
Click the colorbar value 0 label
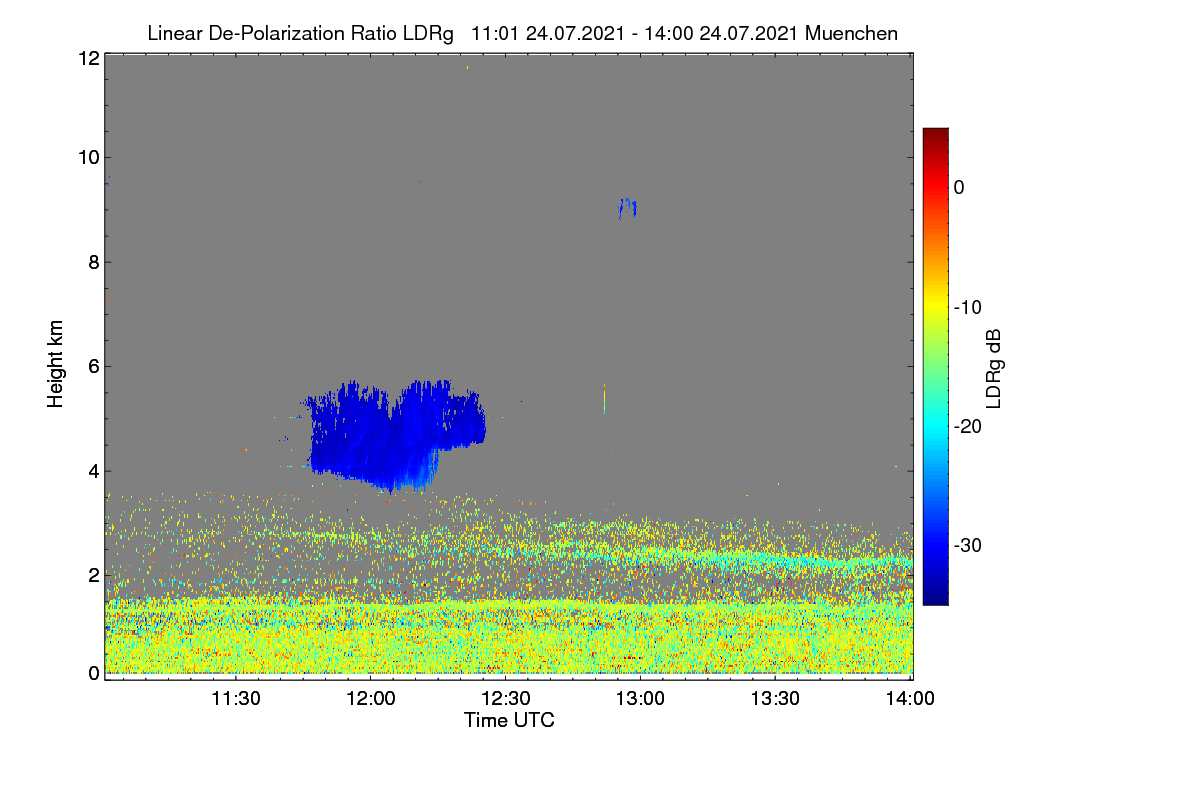[959, 188]
